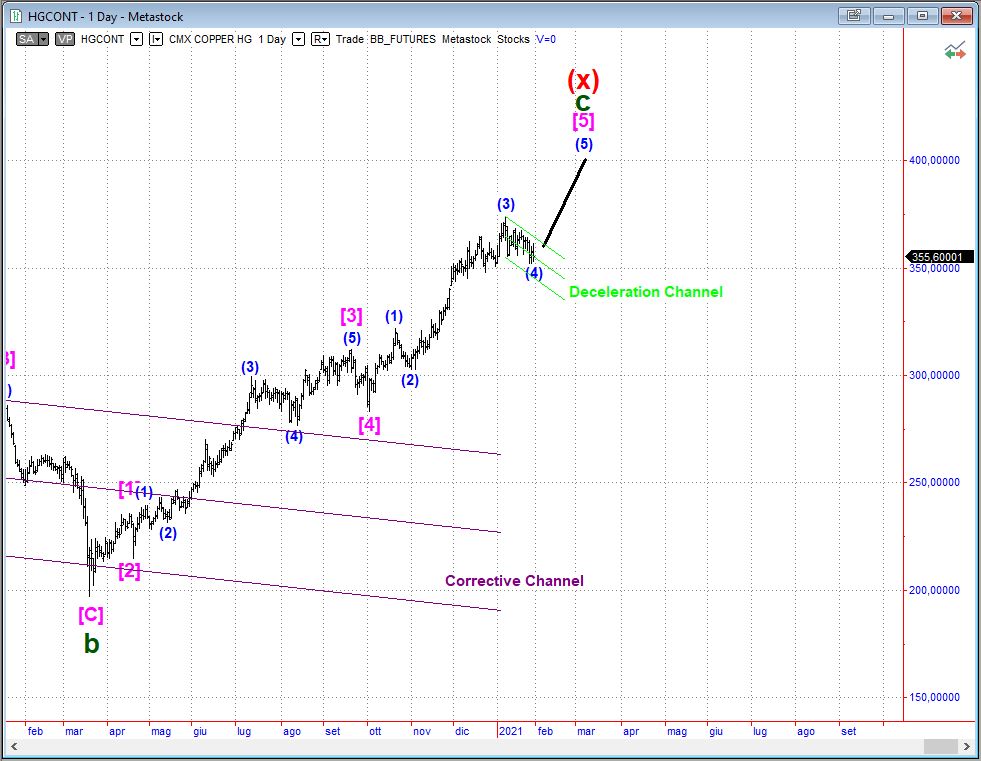Select the black projection trend line
Image resolution: width=981 pixels, height=761 pixels.
564,203
